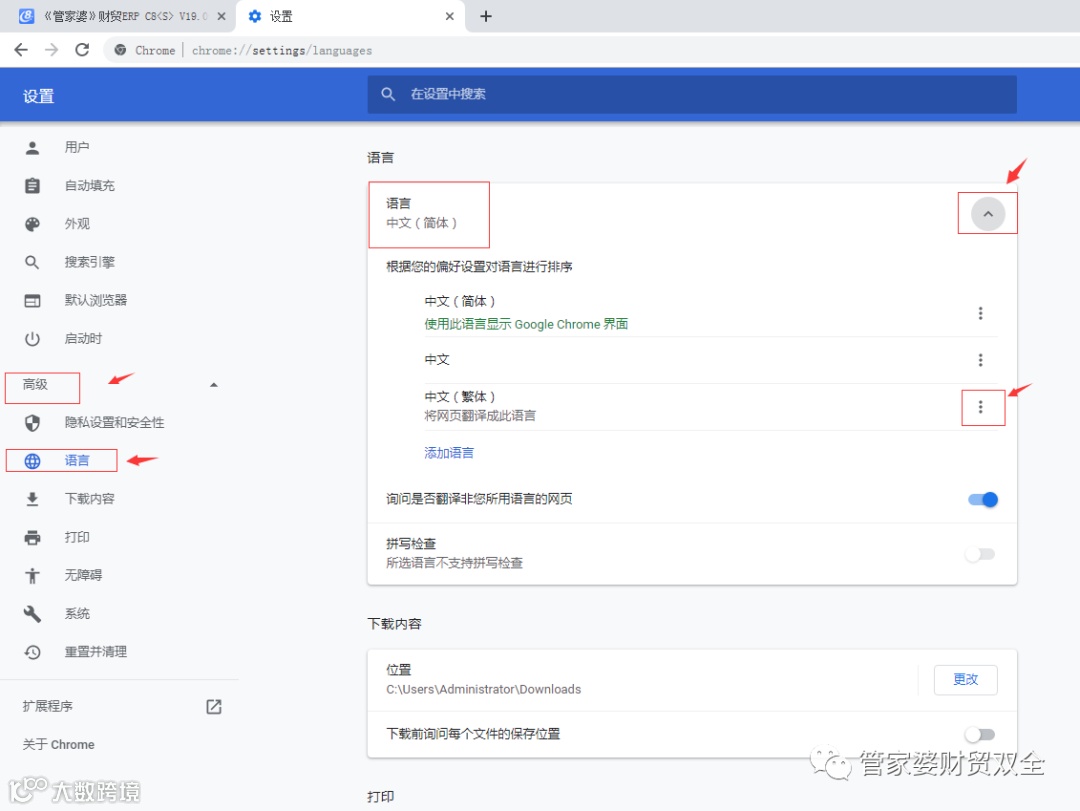Toggle 下载前询问每个文件的保存位置 switch
The image size is (1080, 811).
980,735
